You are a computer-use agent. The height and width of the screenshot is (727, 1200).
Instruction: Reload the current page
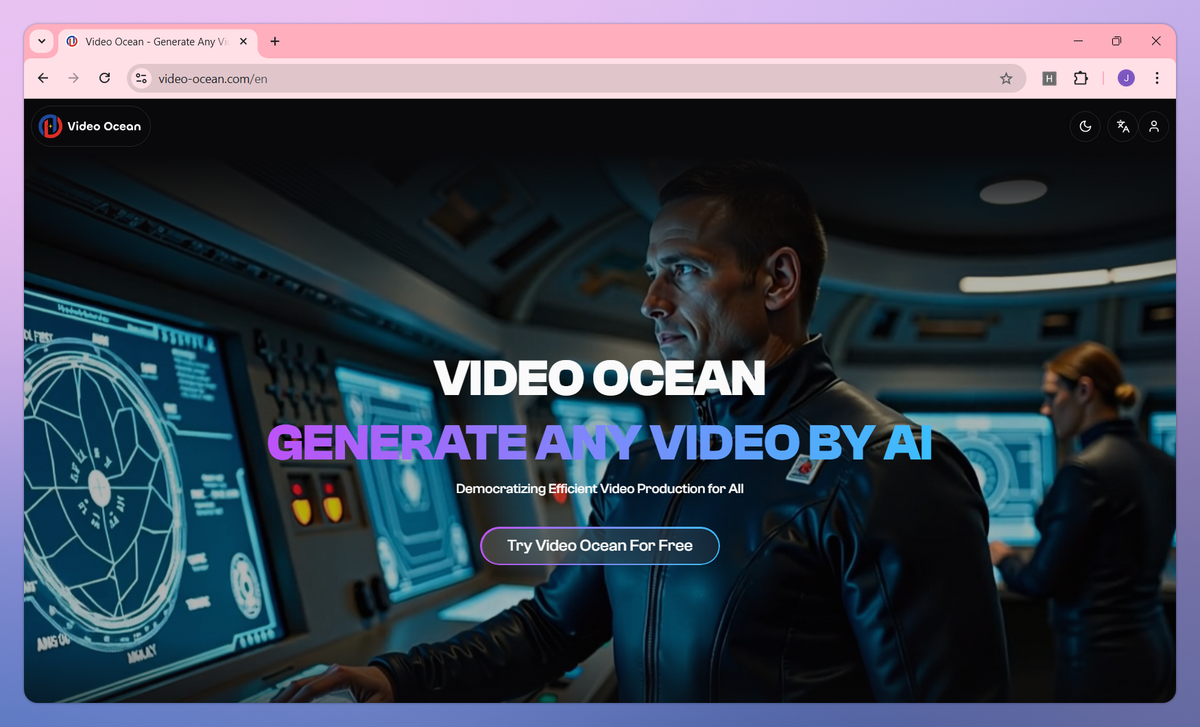[104, 78]
